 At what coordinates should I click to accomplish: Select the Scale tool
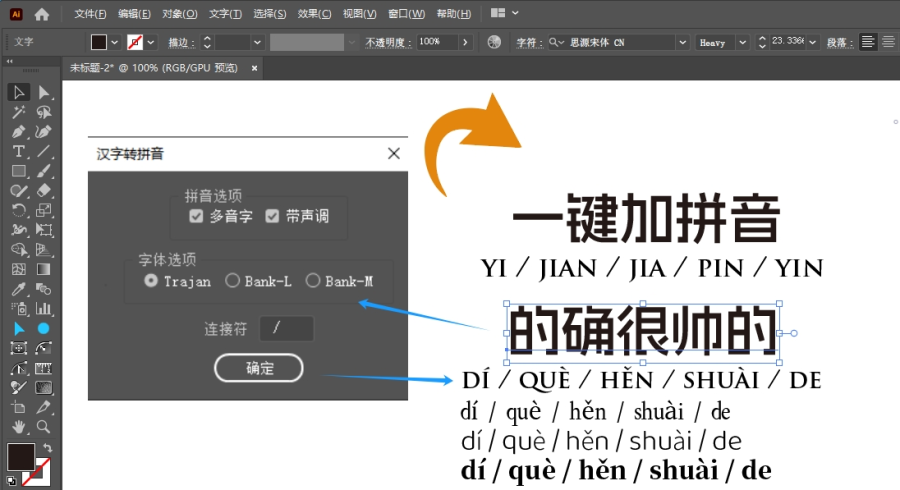(44, 211)
